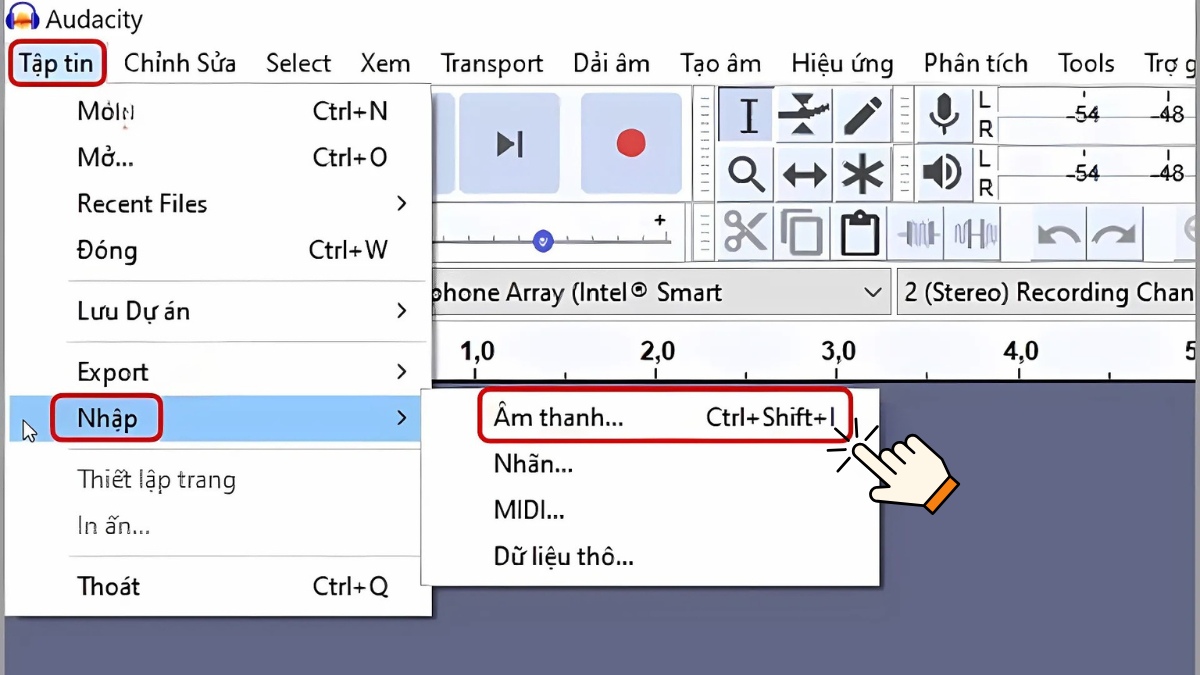Image resolution: width=1200 pixels, height=675 pixels.
Task: Click the Skip to End transport button
Action: [x=510, y=144]
